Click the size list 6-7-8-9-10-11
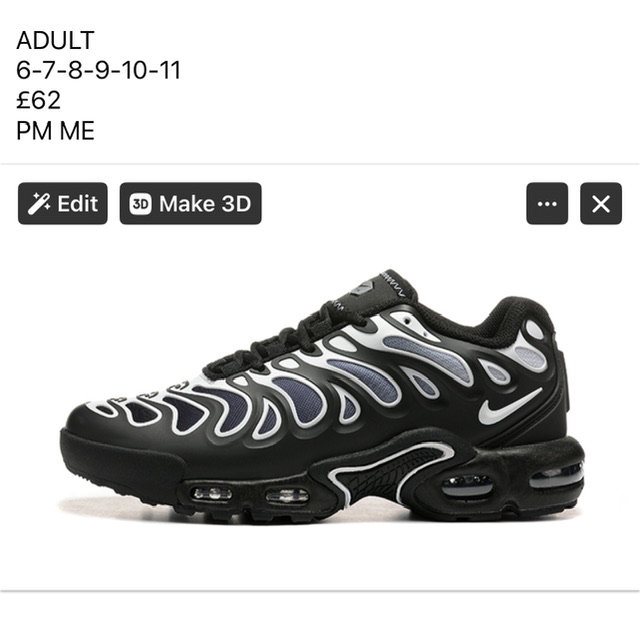 (x=98, y=70)
